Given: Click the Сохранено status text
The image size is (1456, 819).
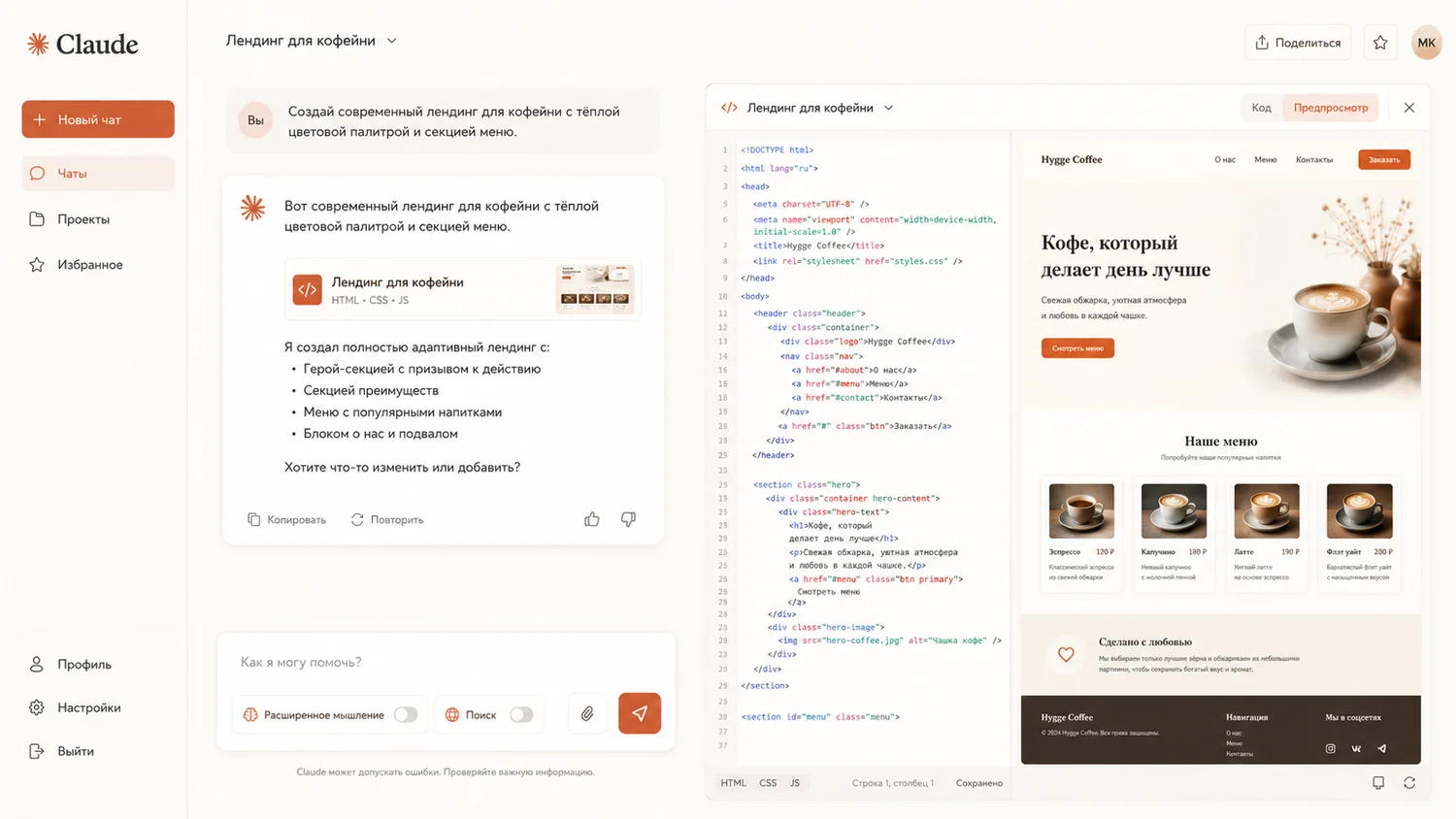Looking at the screenshot, I should point(979,783).
